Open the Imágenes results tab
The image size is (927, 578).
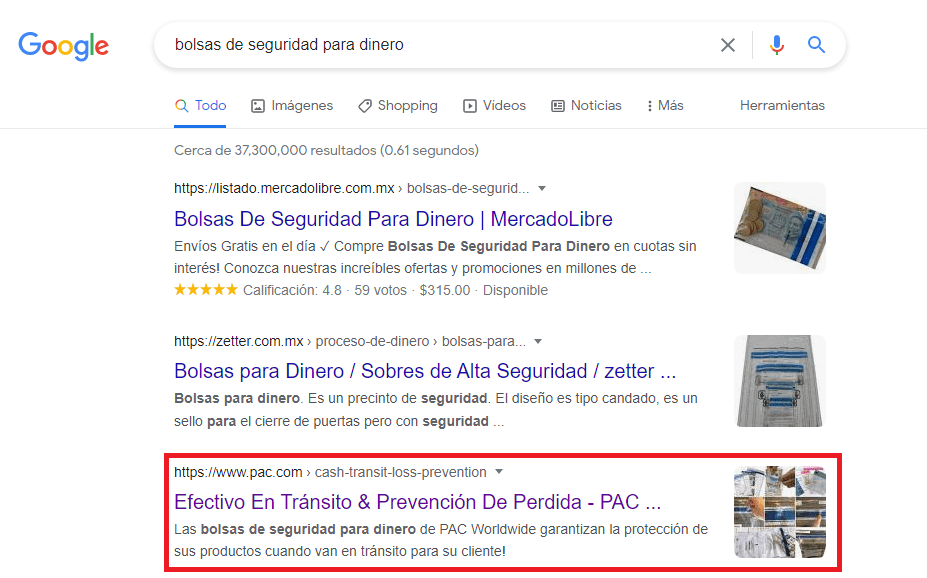coord(292,105)
